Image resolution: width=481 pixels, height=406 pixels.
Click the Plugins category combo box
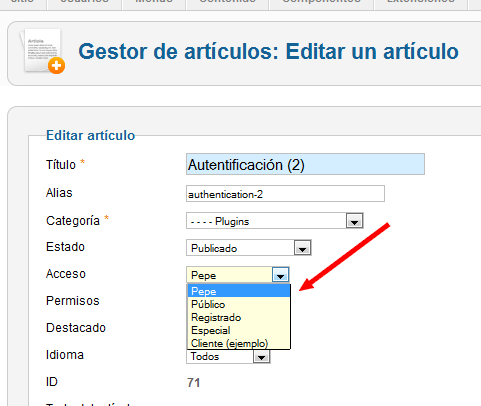[275, 221]
